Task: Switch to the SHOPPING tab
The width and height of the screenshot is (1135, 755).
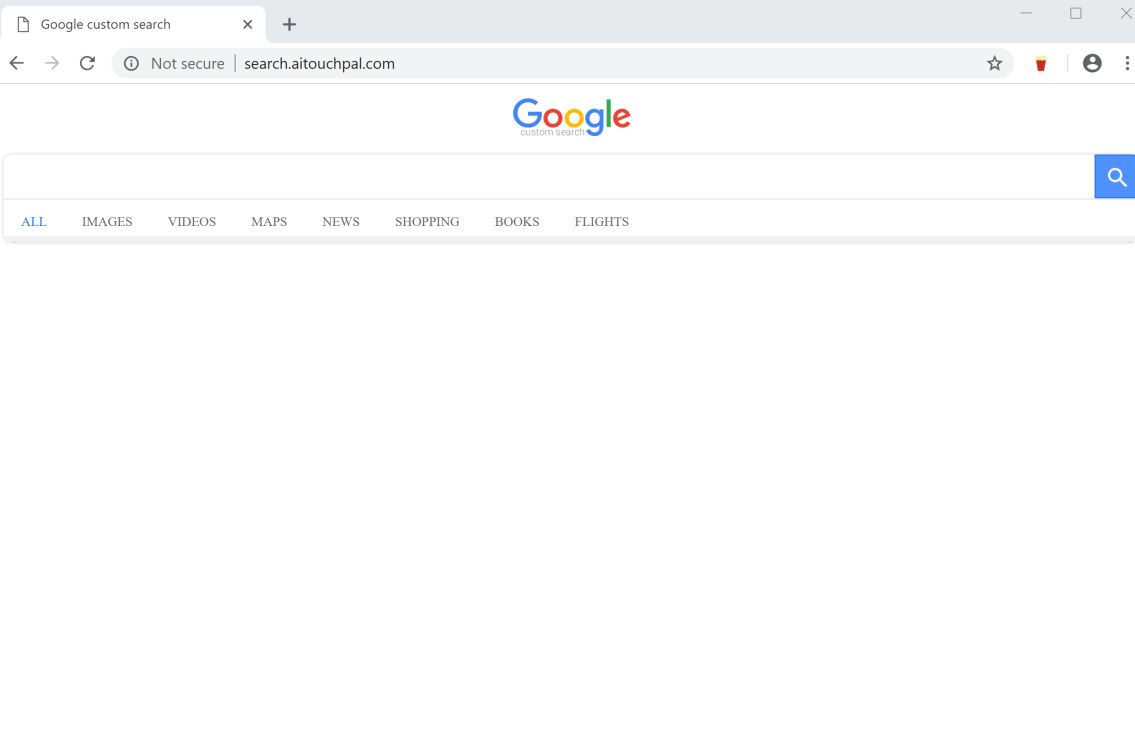Action: [427, 222]
